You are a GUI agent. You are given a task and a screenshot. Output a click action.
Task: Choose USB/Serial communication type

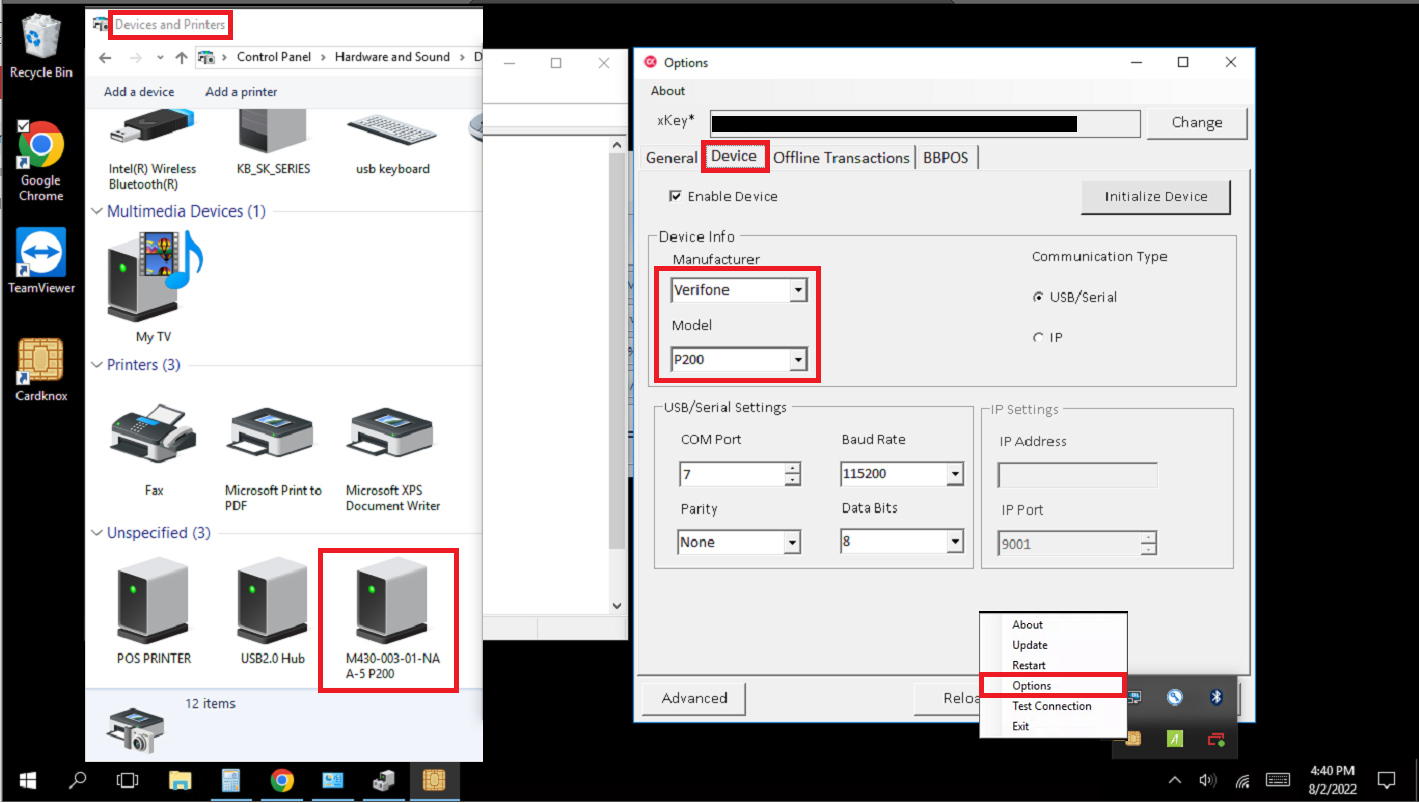point(1037,296)
